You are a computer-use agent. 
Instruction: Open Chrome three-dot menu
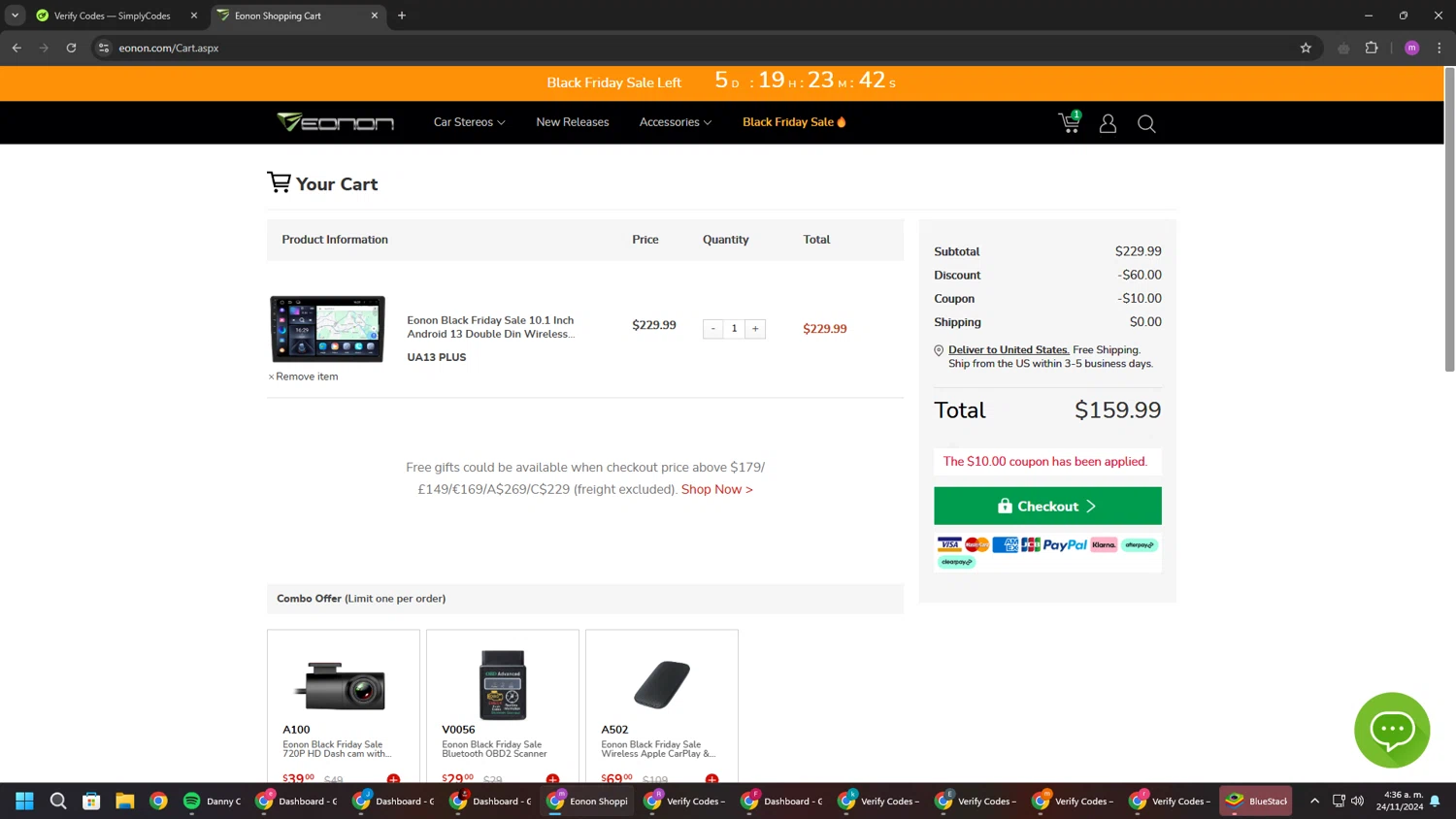pyautogui.click(x=1439, y=48)
